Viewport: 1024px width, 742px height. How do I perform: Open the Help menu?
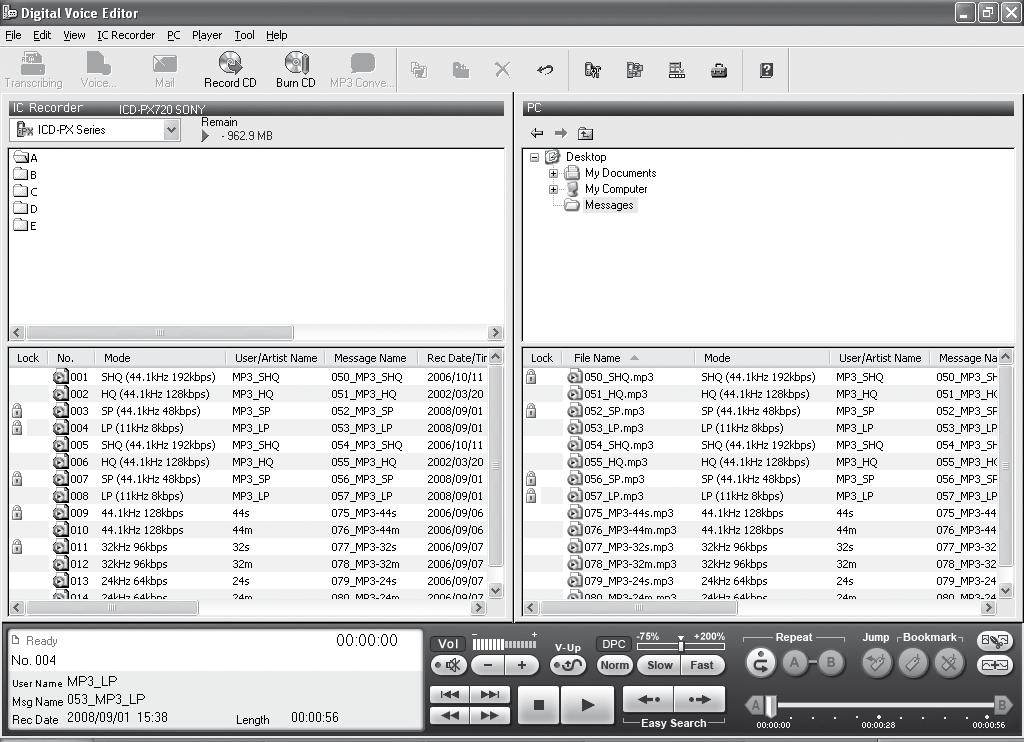pyautogui.click(x=276, y=35)
